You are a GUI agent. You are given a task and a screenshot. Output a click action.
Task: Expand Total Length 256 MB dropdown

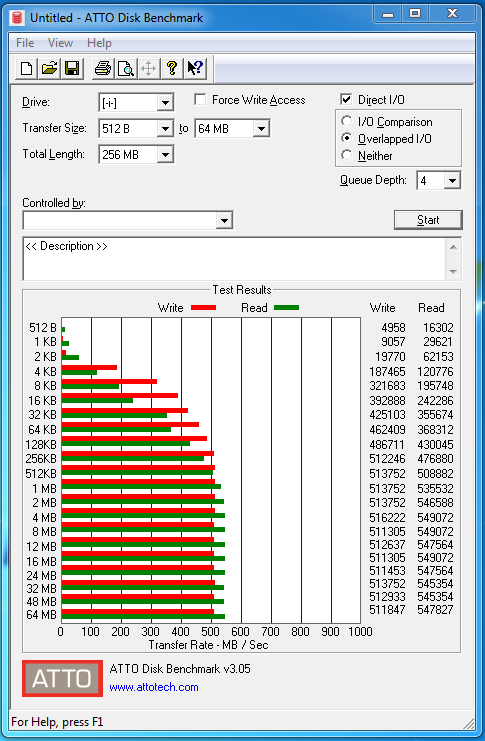165,155
